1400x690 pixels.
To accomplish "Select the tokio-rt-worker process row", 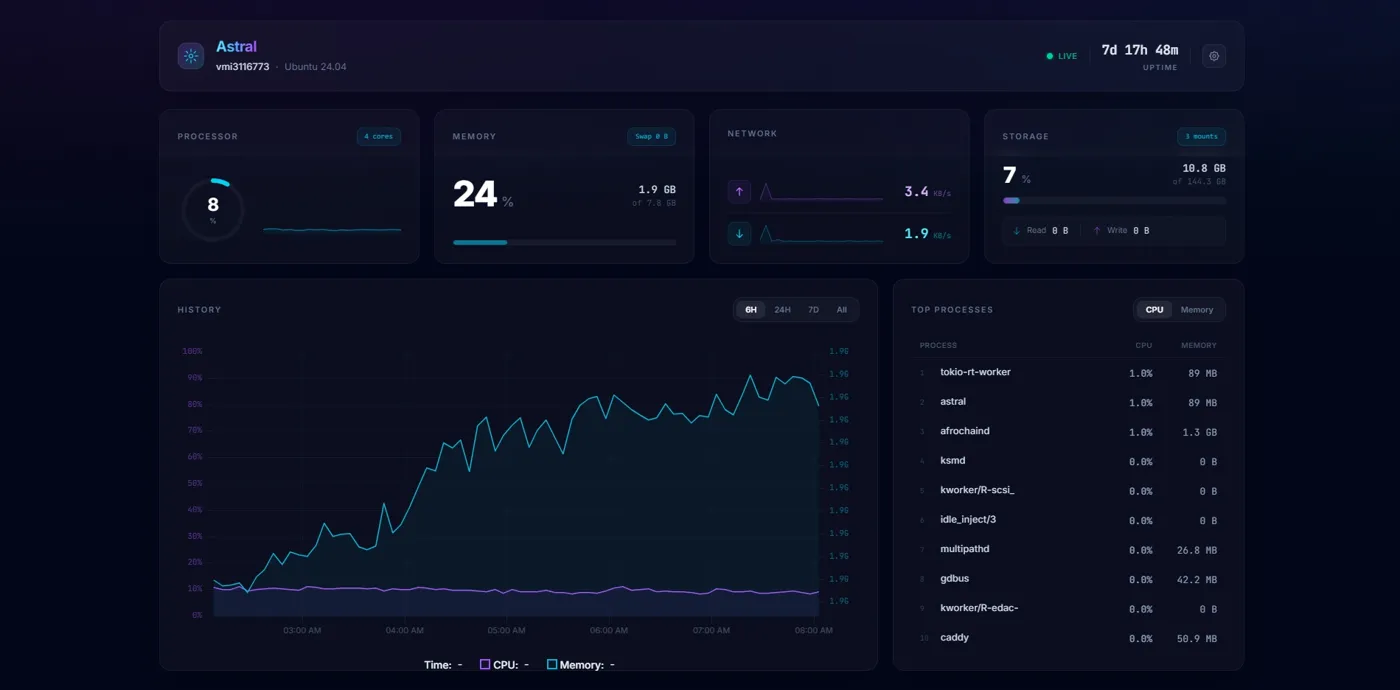I will [x=1068, y=373].
